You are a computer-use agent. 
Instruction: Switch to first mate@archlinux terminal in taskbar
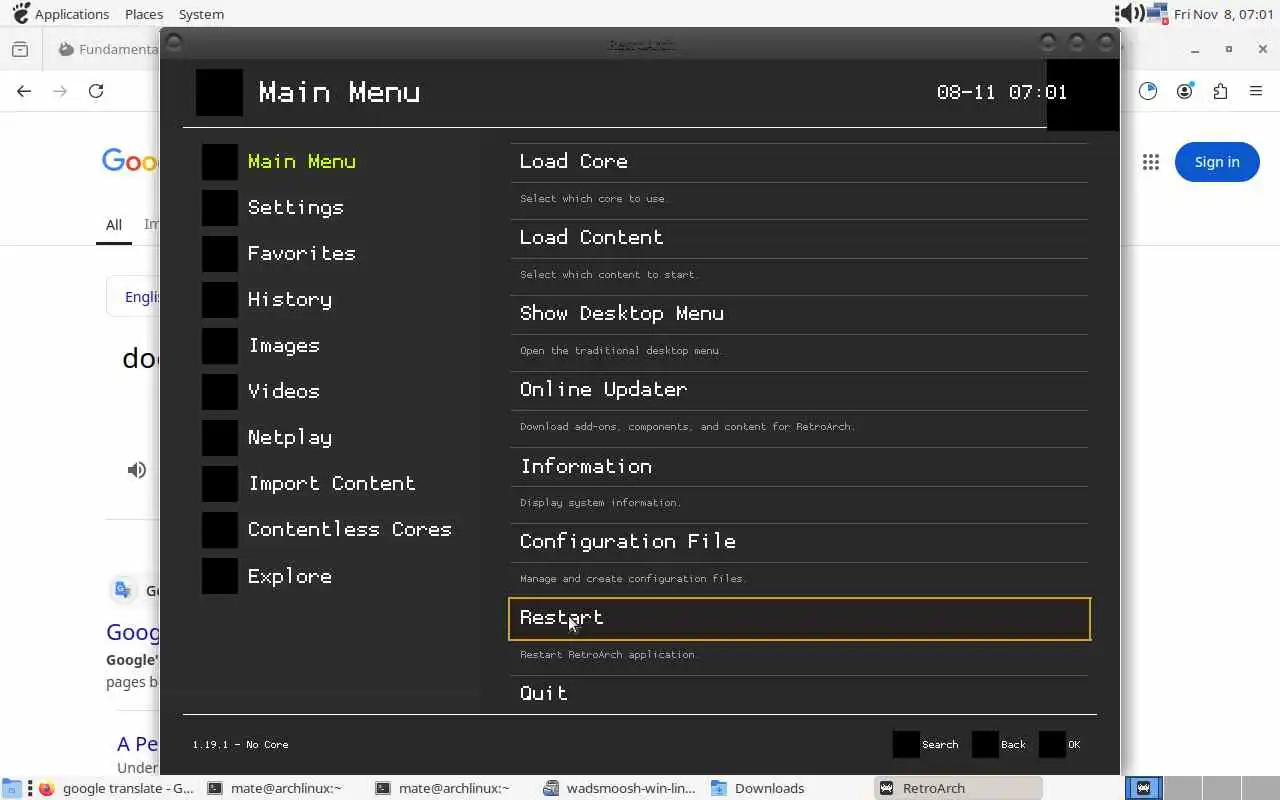click(x=284, y=788)
